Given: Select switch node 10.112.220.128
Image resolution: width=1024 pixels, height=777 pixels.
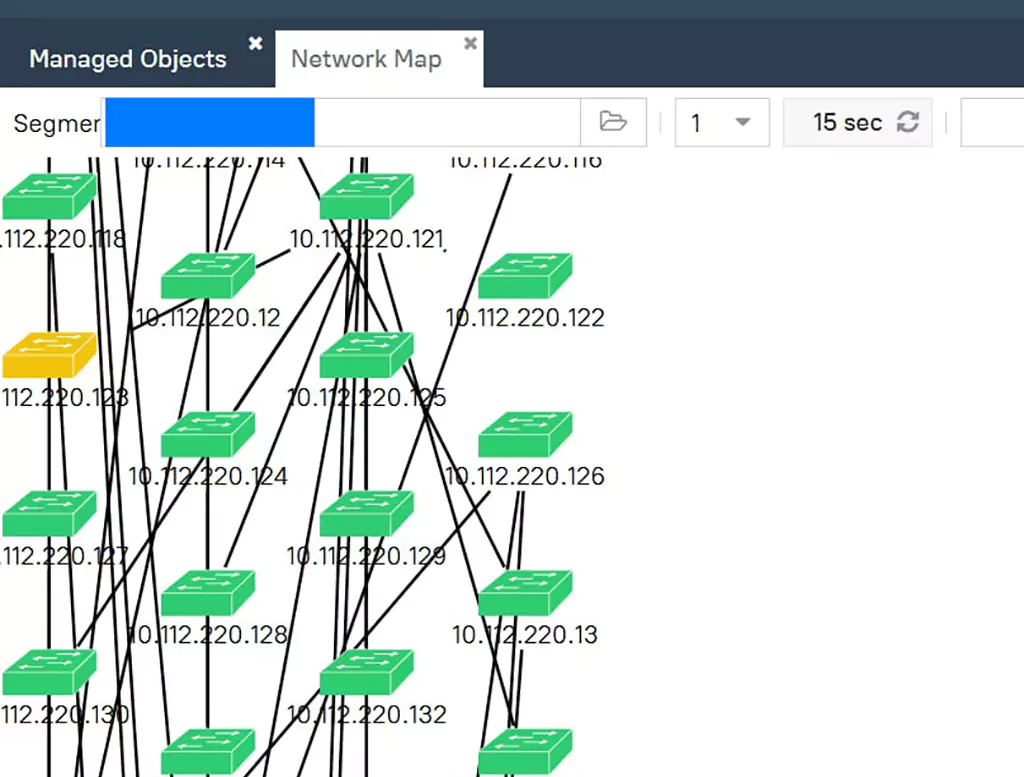Looking at the screenshot, I should click(208, 593).
